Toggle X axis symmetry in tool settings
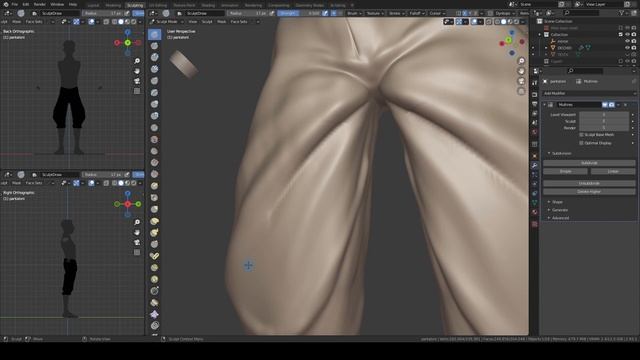 [x=464, y=13]
